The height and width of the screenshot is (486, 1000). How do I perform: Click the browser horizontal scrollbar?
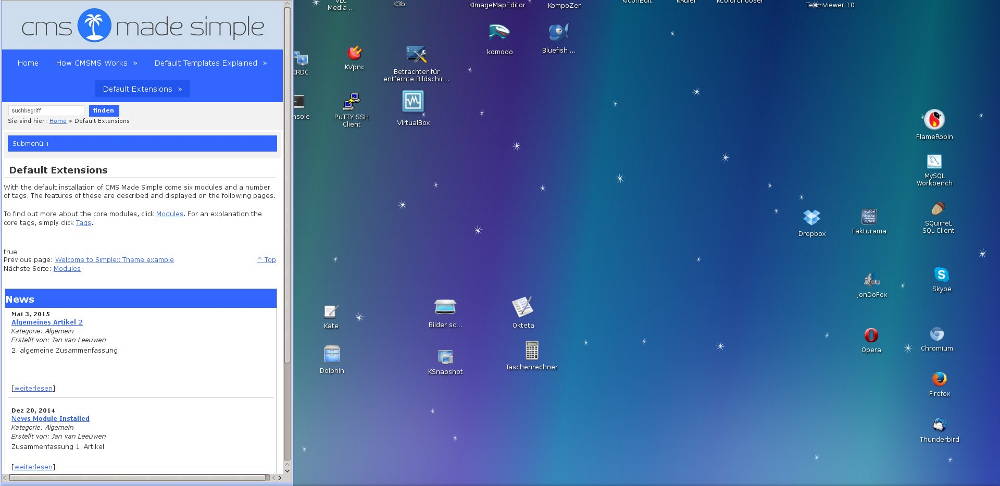point(137,477)
